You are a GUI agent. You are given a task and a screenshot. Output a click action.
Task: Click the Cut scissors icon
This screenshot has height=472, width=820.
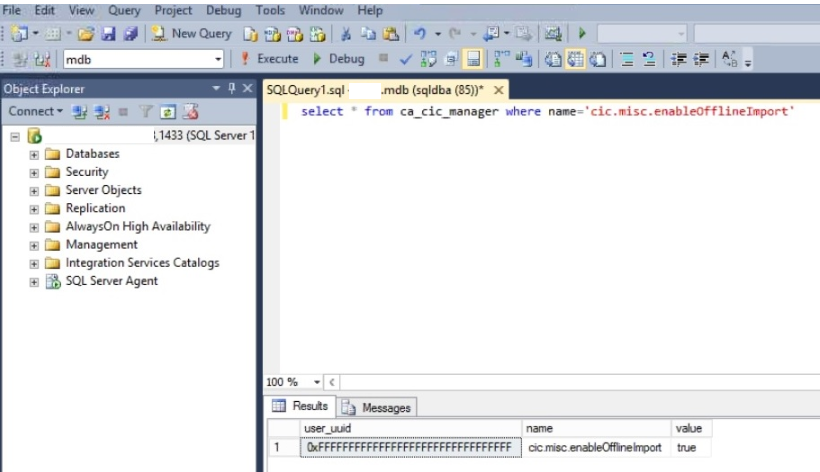[x=345, y=33]
